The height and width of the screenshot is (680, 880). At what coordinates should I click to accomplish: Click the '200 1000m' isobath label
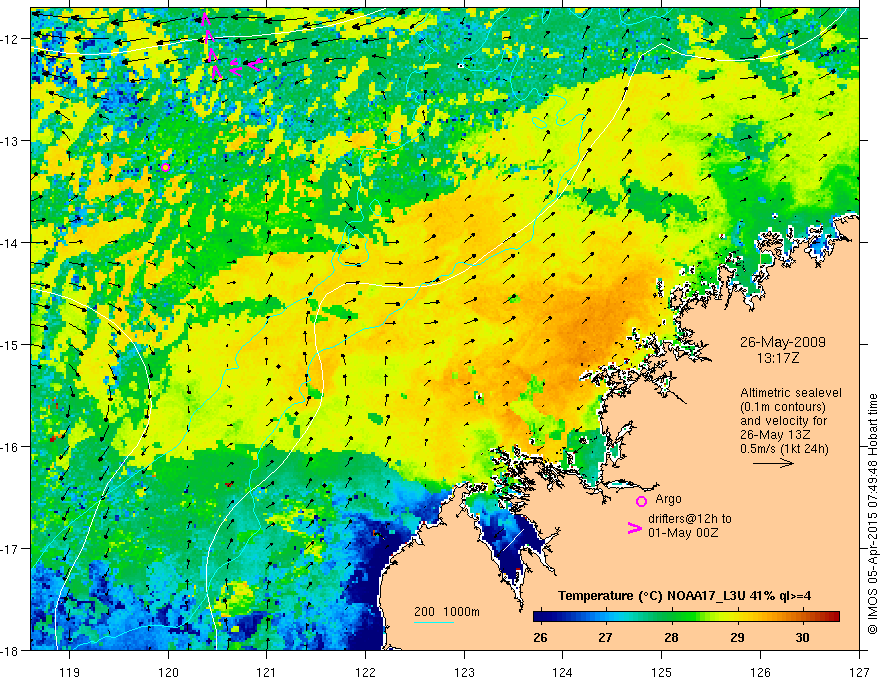click(447, 612)
